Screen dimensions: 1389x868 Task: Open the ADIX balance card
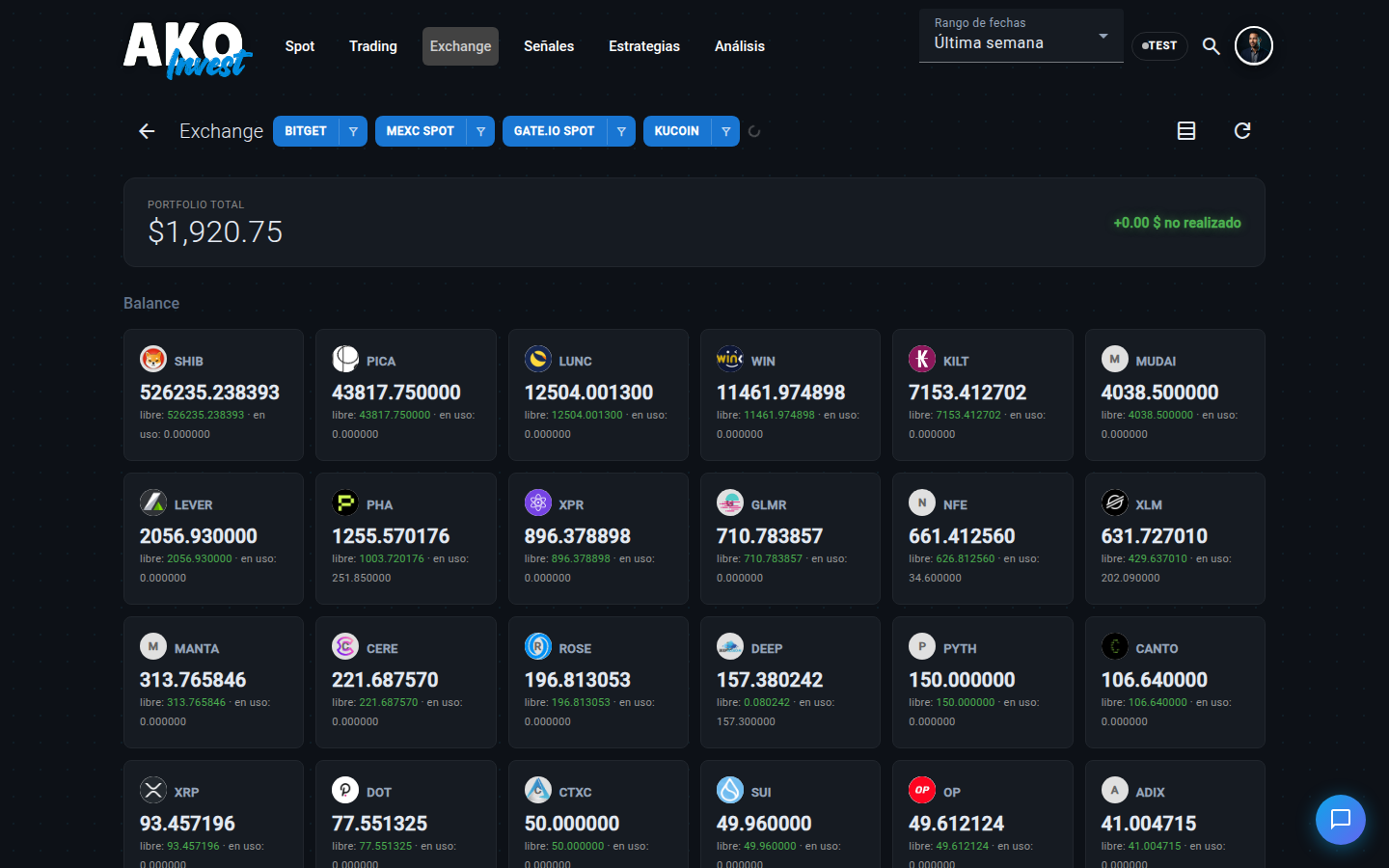pos(1175,814)
